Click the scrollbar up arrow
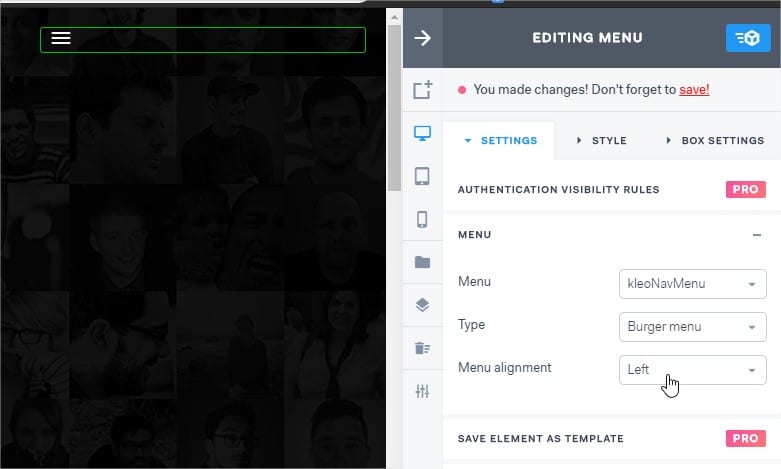This screenshot has width=781, height=469. pos(394,17)
